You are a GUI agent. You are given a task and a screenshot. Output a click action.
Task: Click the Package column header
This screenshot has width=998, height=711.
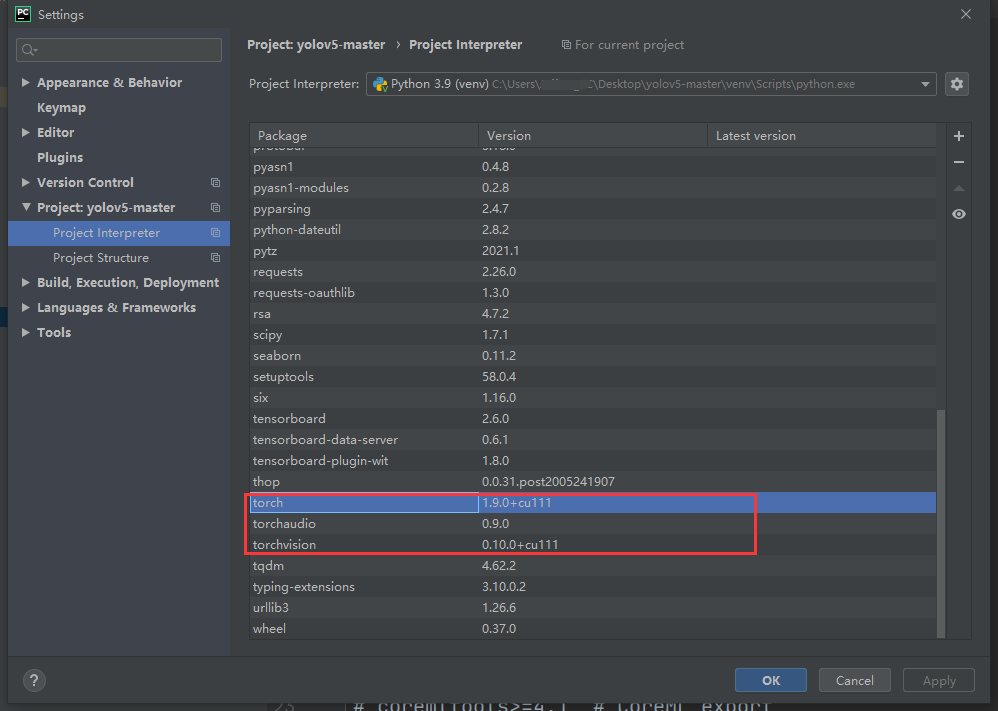coord(363,136)
